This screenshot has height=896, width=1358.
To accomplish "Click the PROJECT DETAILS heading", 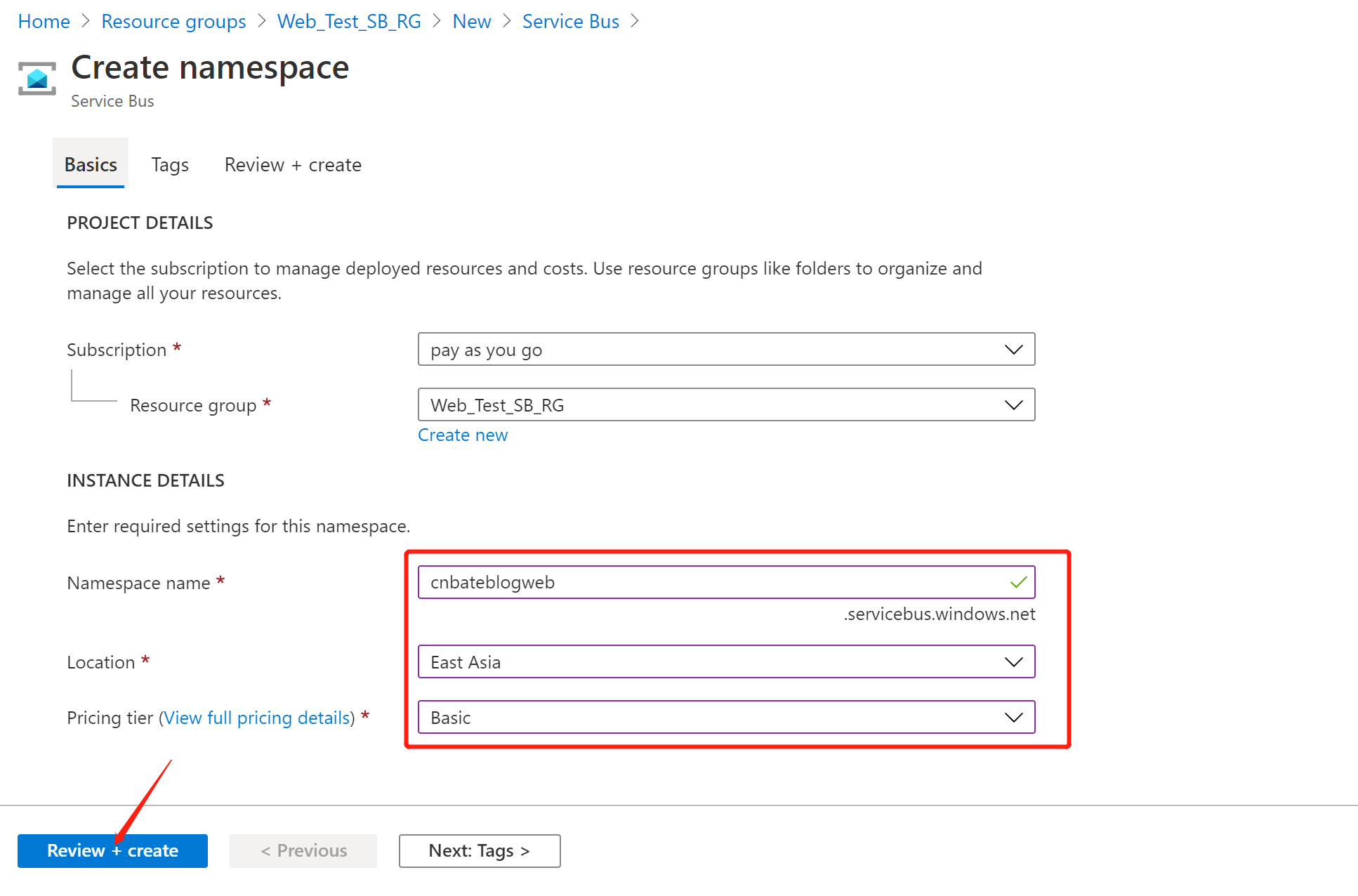I will point(140,223).
